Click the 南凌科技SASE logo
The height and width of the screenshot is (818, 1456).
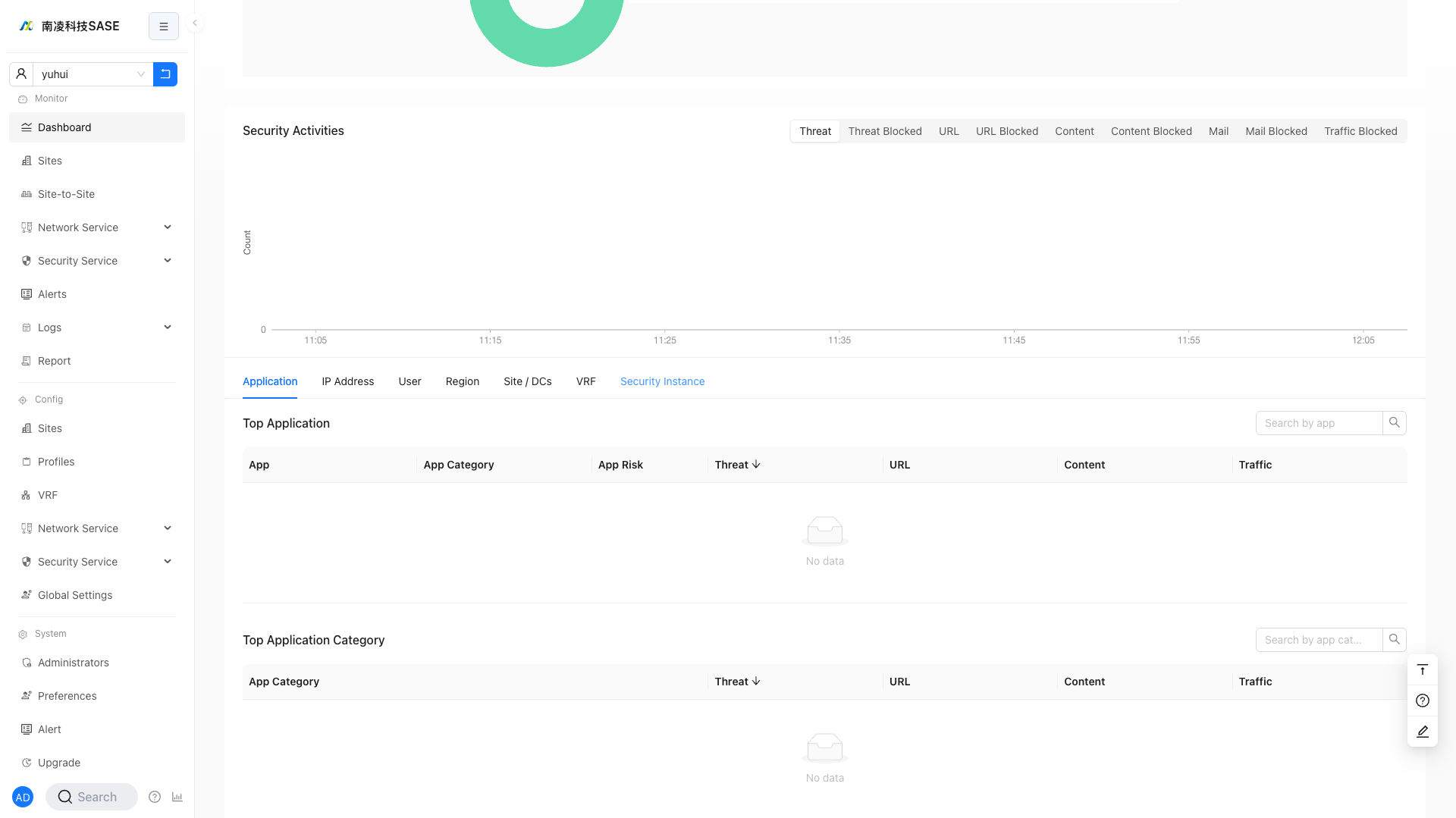pos(69,26)
